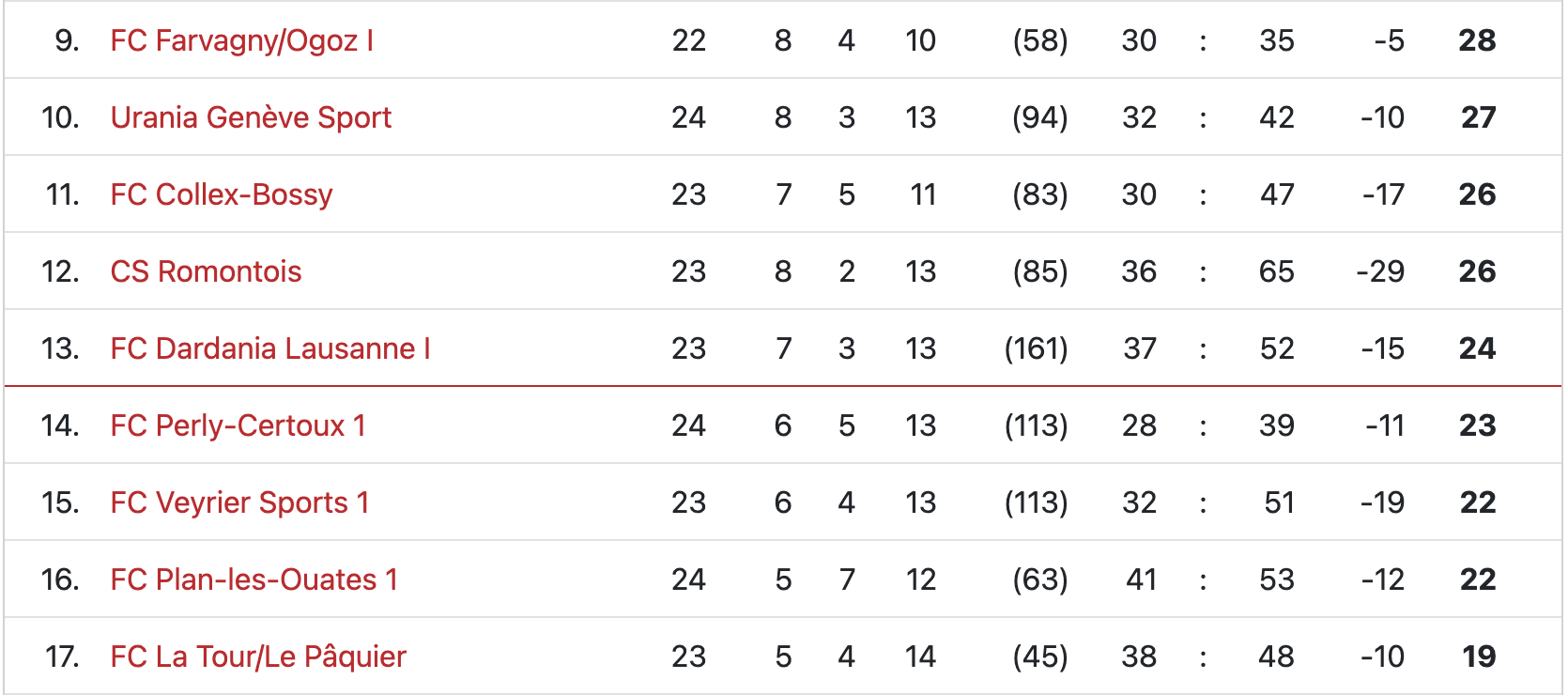Viewport: 1568px width, 695px height.
Task: Click FC Dardania Lausanne I team name
Action: (270, 348)
